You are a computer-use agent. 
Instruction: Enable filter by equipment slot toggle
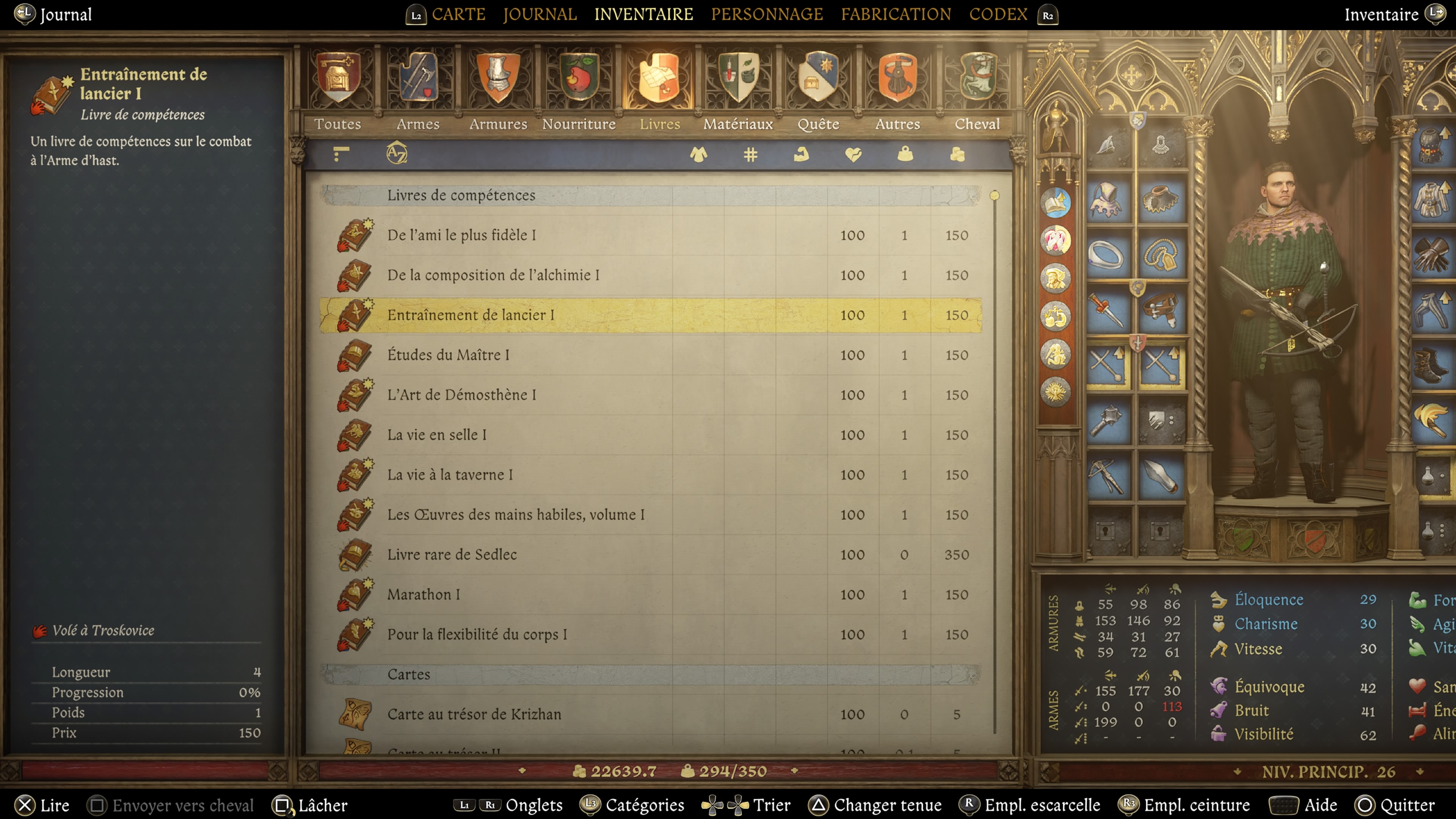(x=699, y=155)
